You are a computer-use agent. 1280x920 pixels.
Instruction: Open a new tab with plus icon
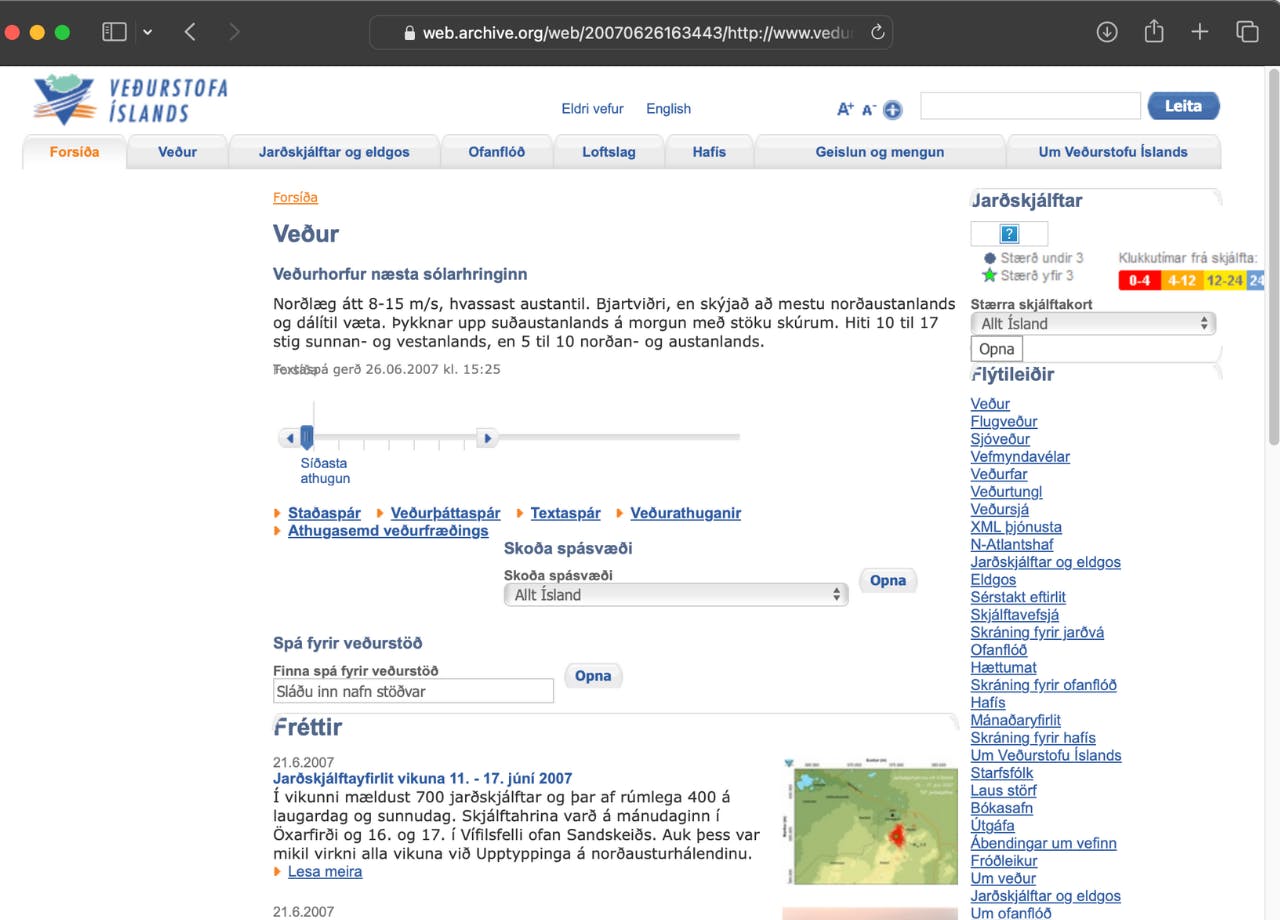(x=1200, y=32)
